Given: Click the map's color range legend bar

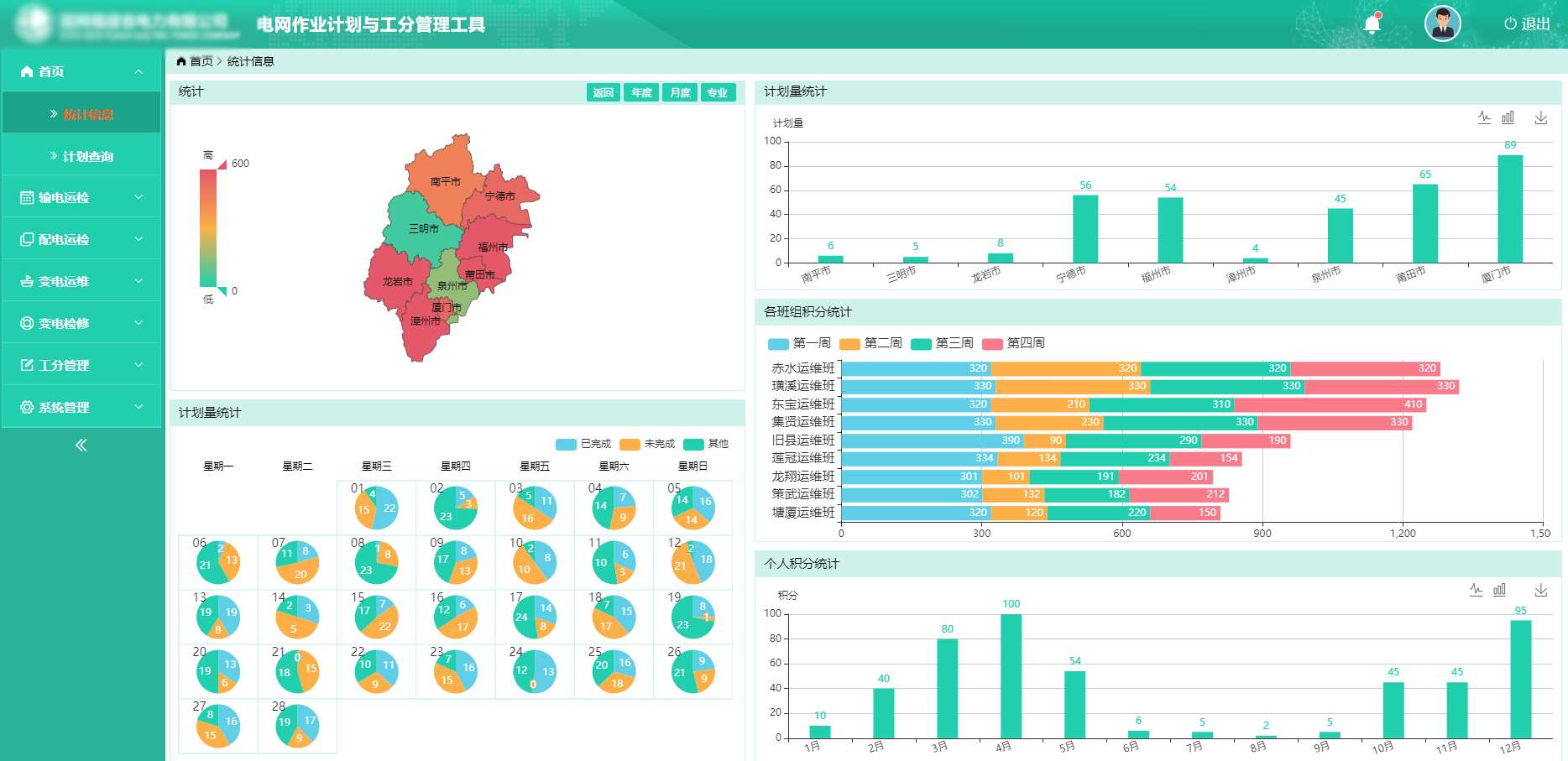Looking at the screenshot, I should point(207,227).
